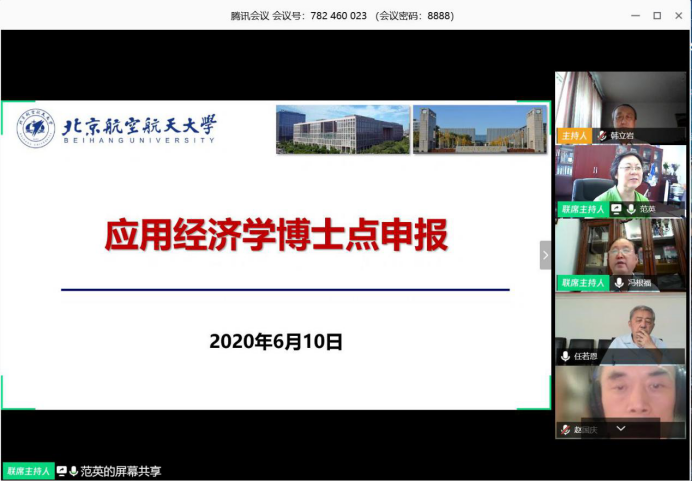The image size is (693, 481).
Task: Click the screen-share icon next to 范英's name
Action: tap(617, 209)
